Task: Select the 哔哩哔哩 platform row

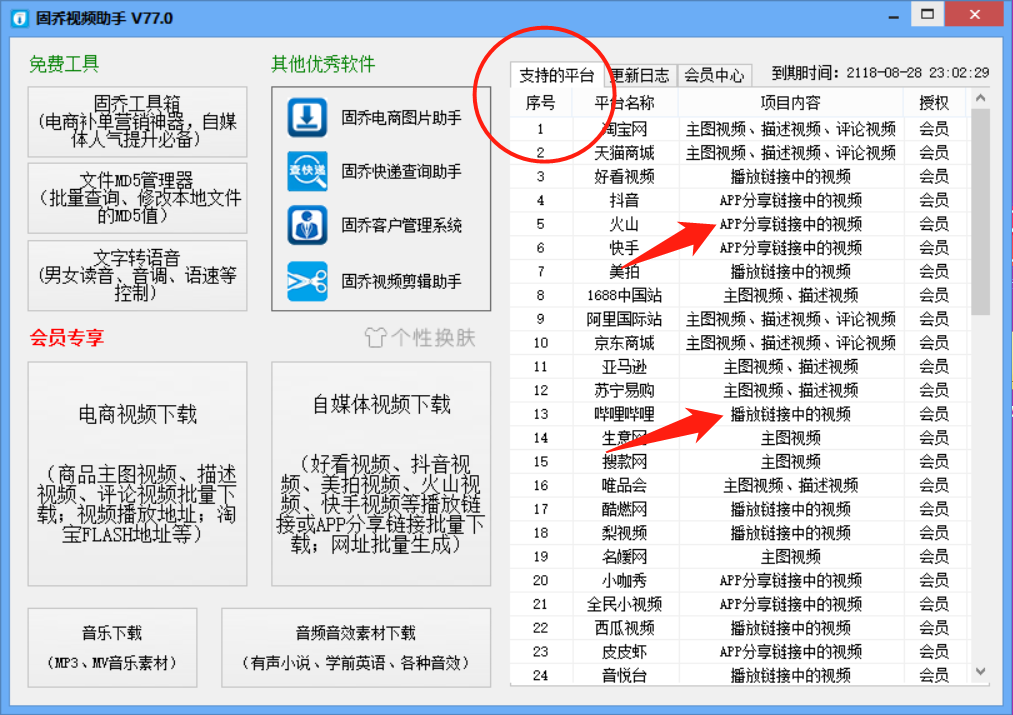Action: [623, 414]
